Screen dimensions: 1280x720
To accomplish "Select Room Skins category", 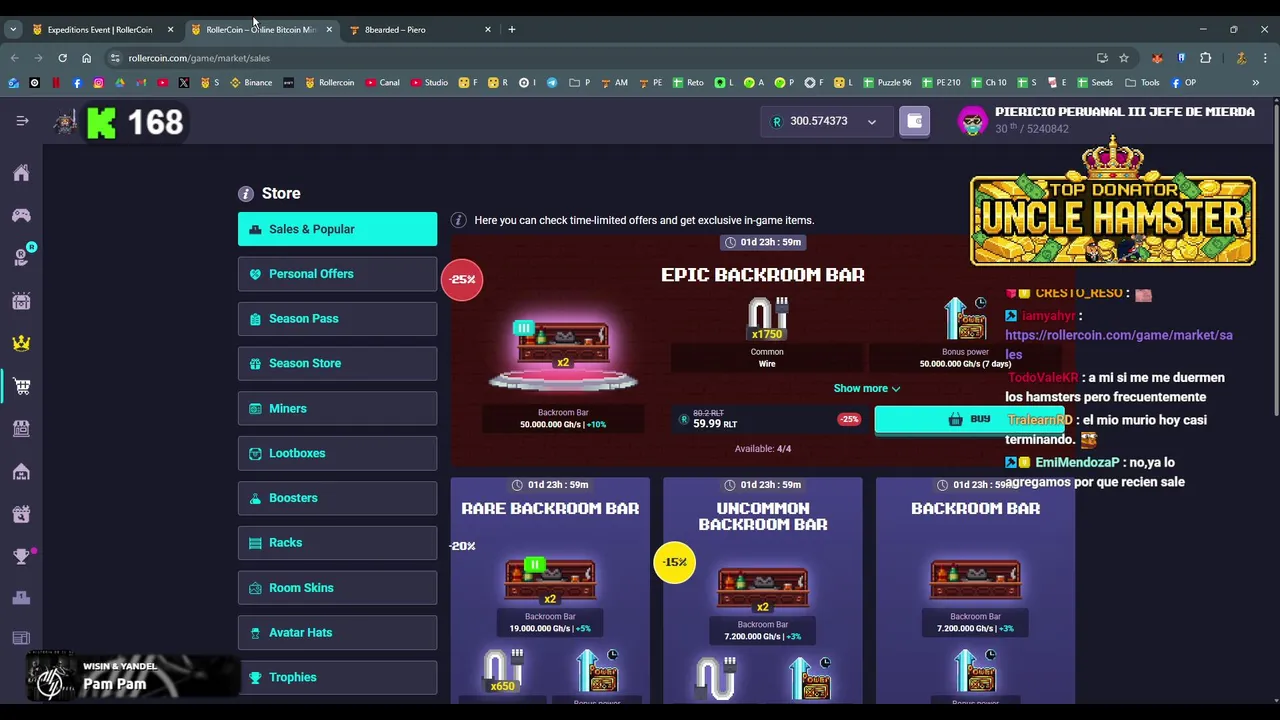I will [337, 588].
